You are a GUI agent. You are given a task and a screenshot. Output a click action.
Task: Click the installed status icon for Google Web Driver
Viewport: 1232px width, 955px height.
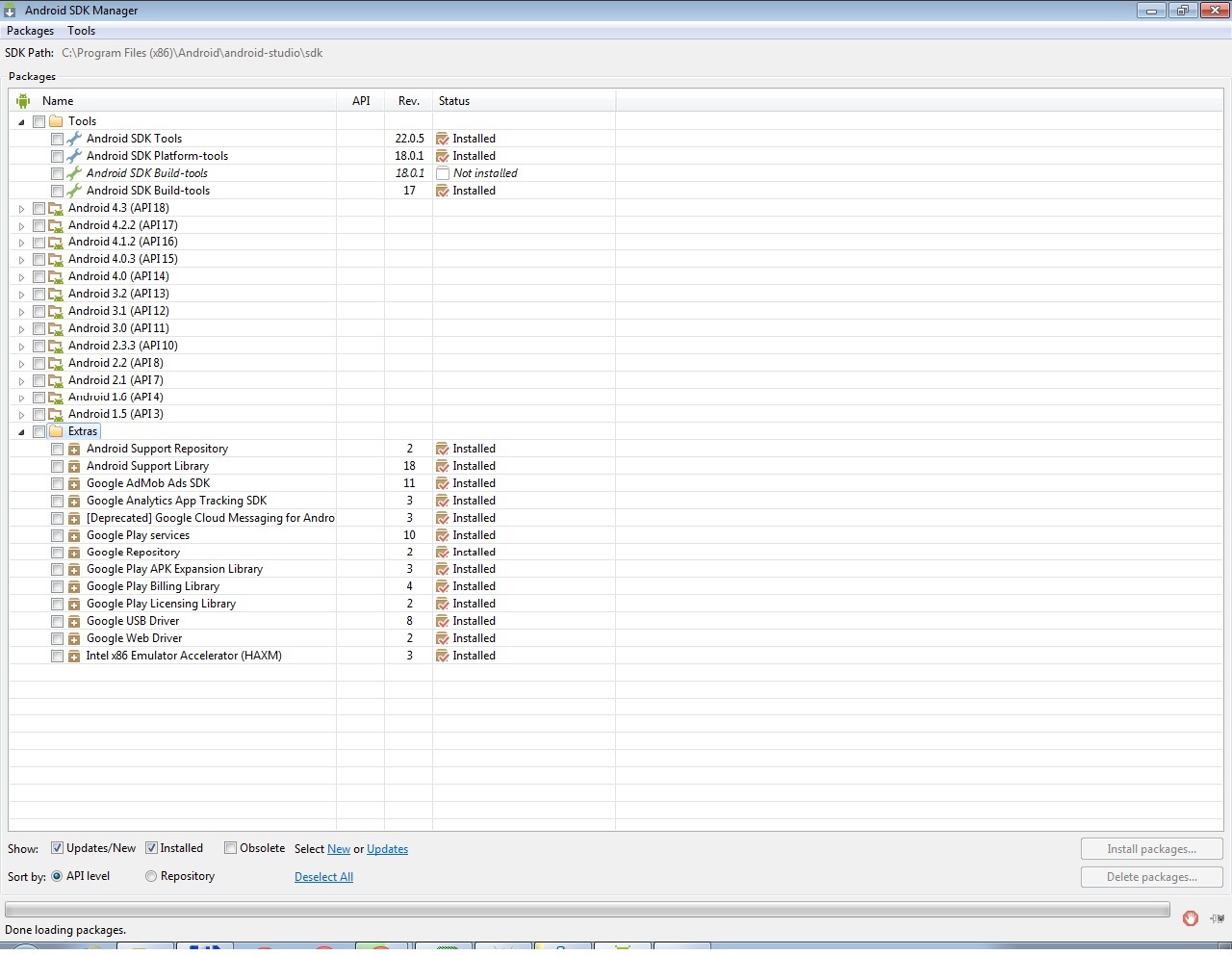[x=443, y=638]
